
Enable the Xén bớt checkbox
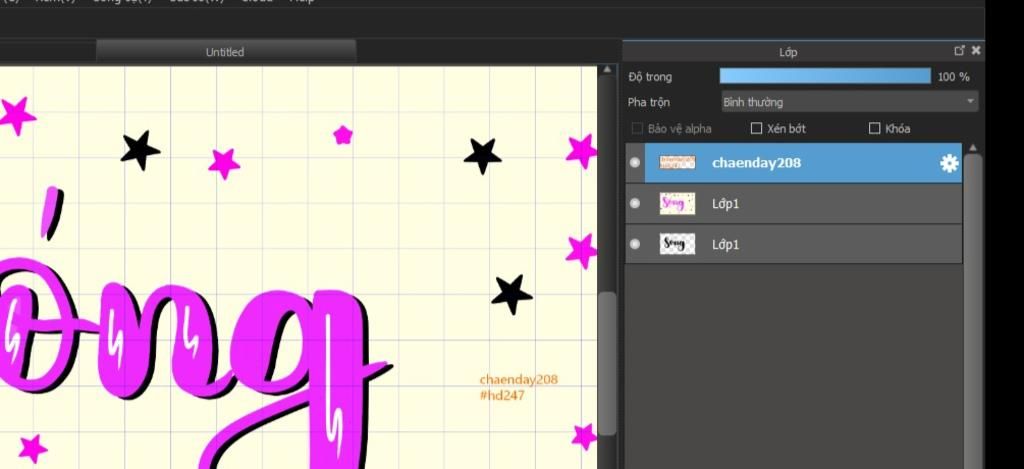[756, 129]
